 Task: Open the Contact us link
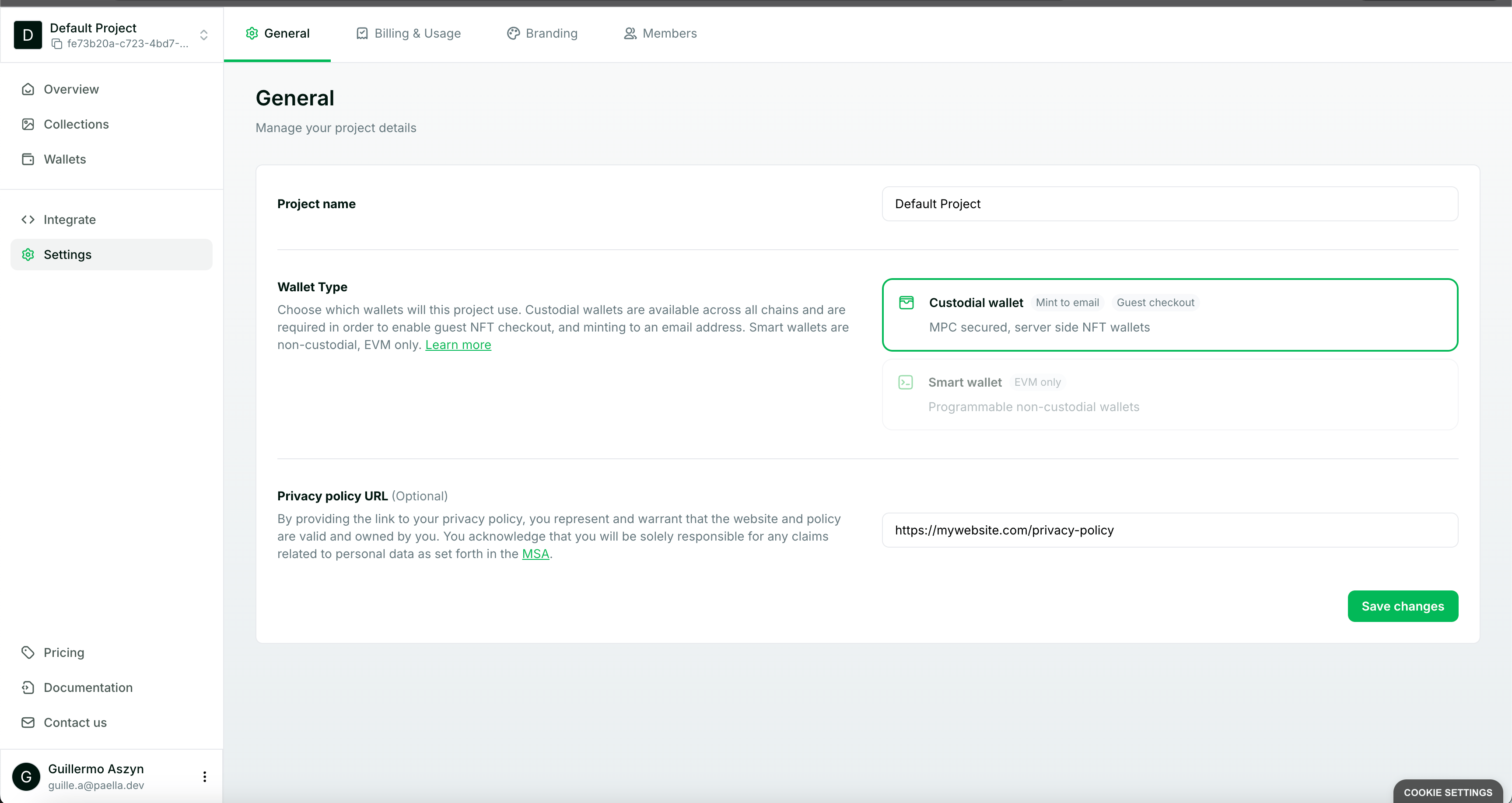coord(112,723)
